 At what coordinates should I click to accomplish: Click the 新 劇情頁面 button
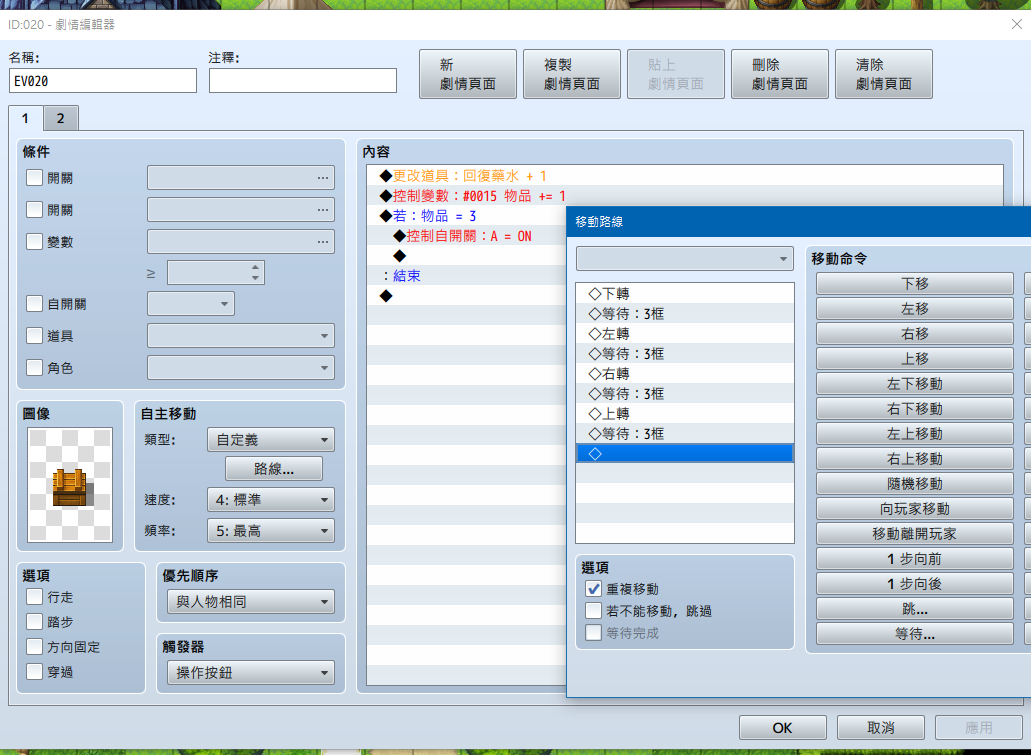(468, 74)
